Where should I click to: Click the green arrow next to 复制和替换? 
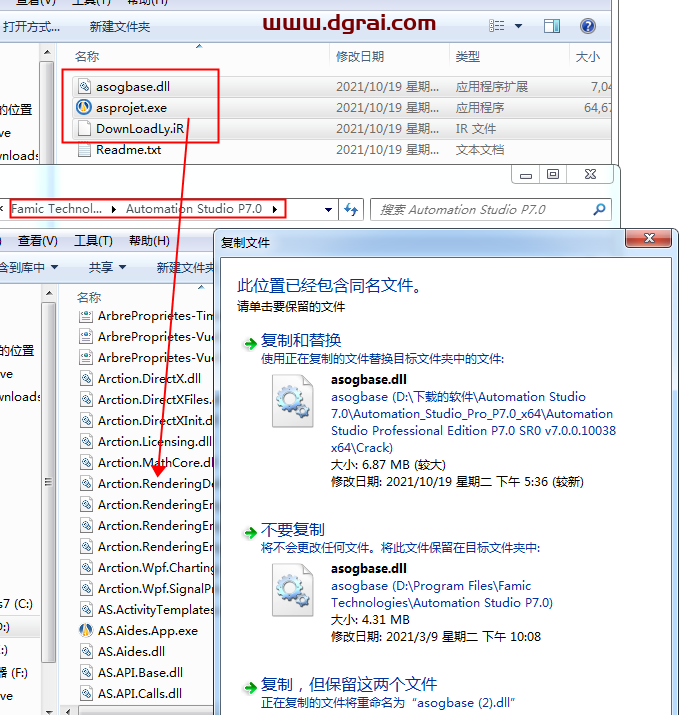250,343
